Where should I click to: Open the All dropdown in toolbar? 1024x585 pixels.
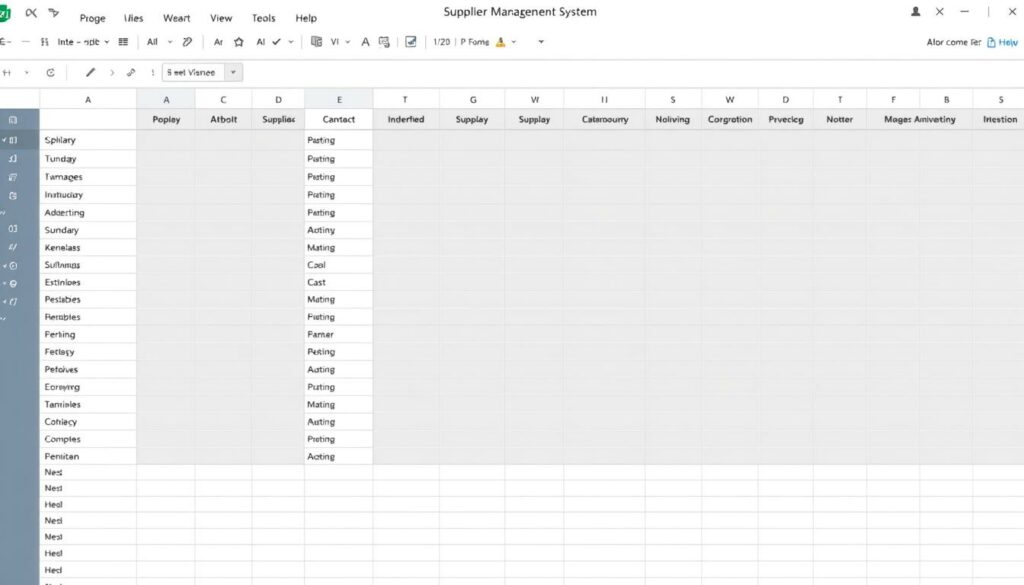pyautogui.click(x=159, y=42)
